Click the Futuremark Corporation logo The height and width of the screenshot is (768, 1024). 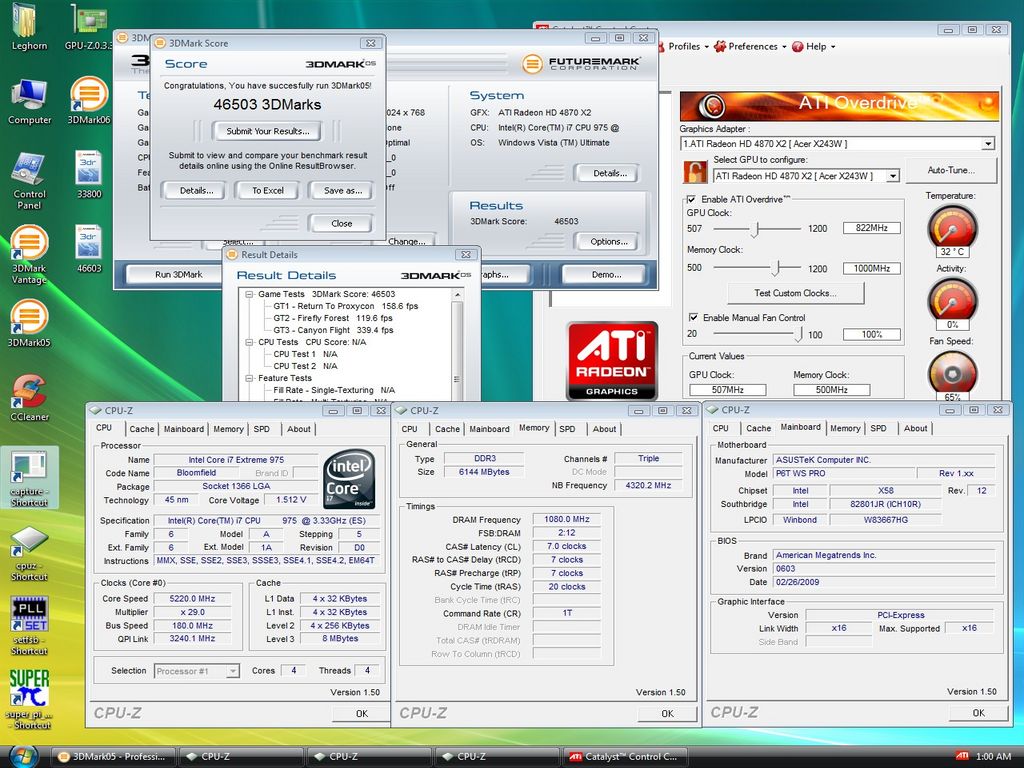click(x=581, y=63)
